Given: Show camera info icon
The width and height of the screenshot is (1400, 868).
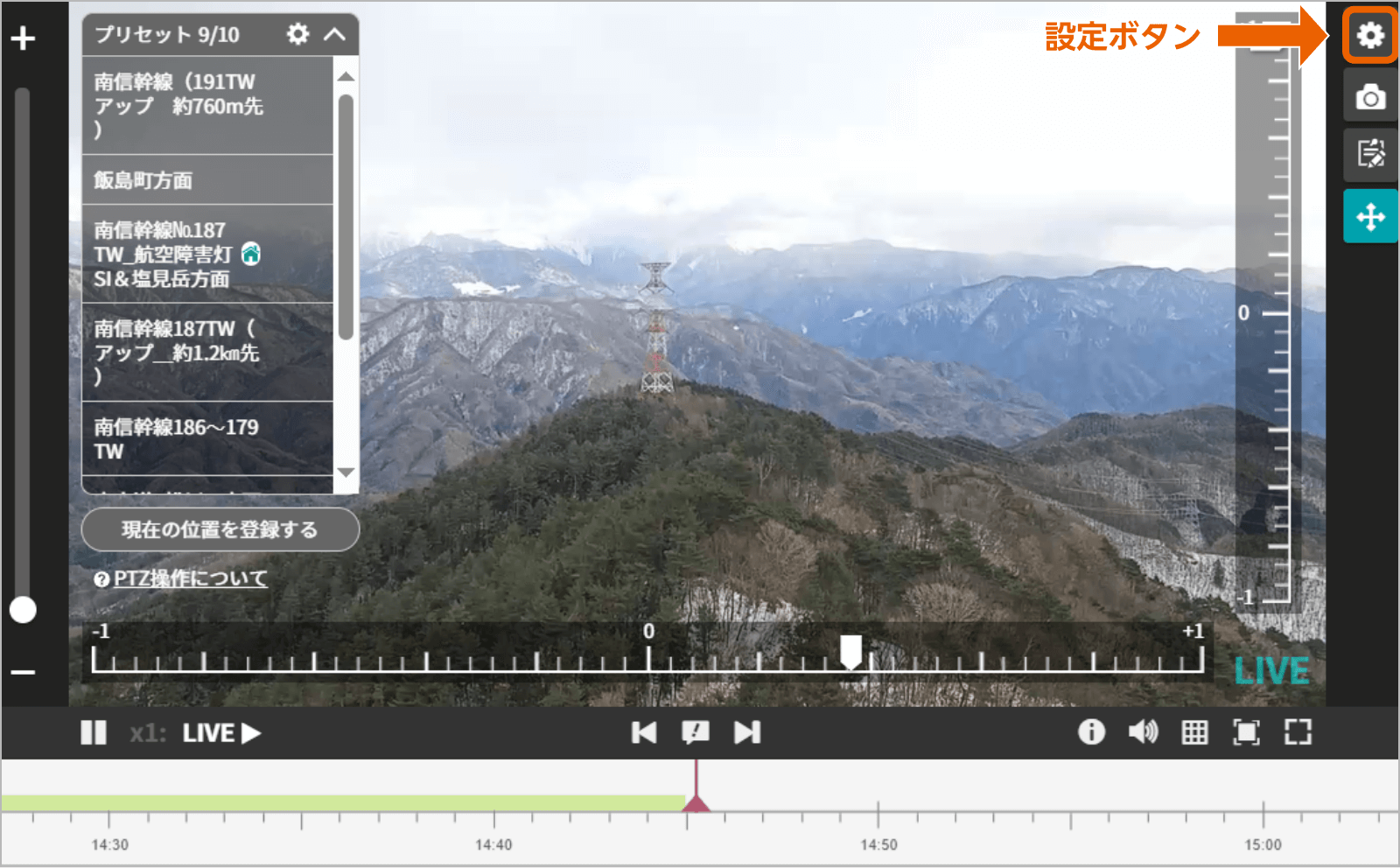Looking at the screenshot, I should tap(1091, 731).
